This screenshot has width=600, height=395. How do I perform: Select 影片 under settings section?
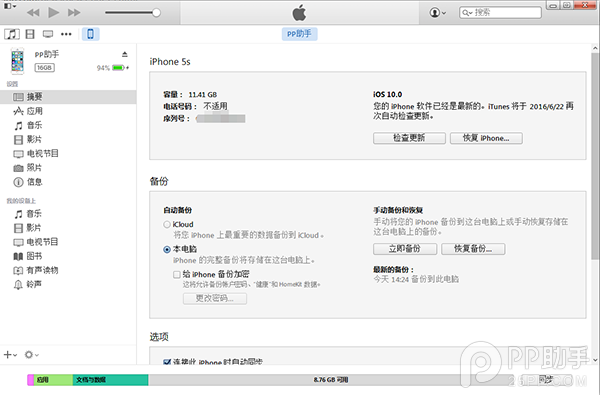coord(68,139)
